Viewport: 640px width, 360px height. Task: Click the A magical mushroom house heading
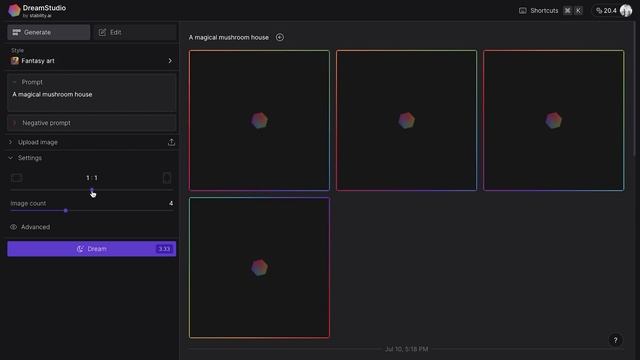pos(229,37)
